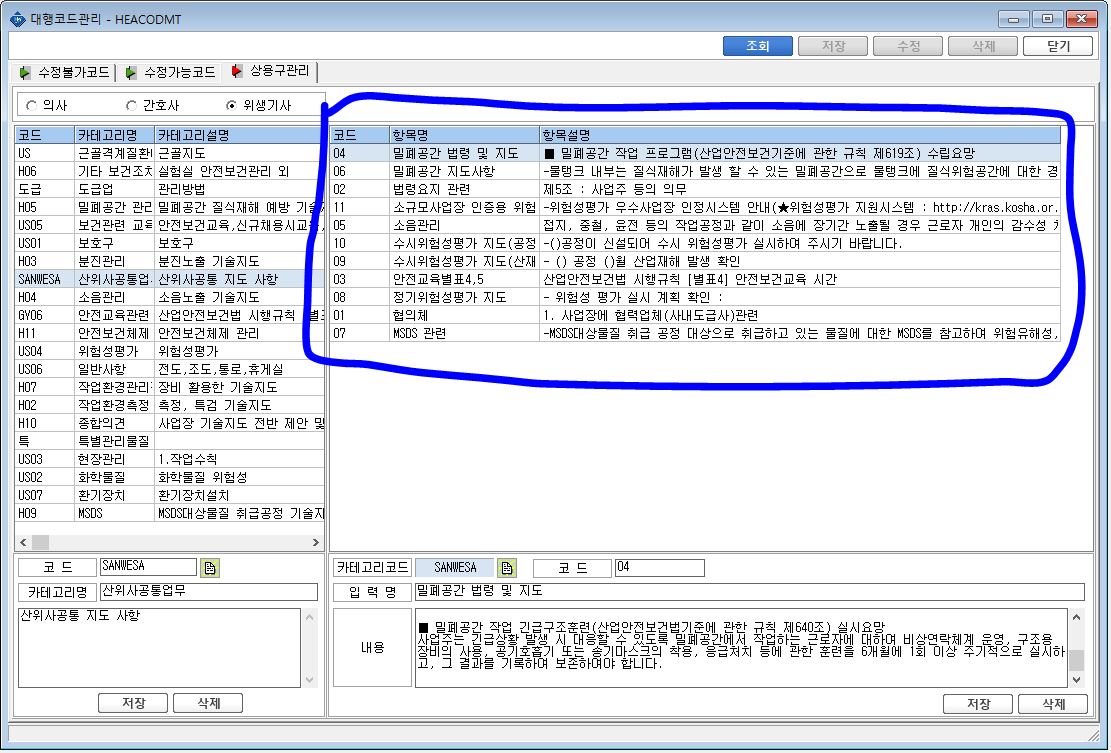Click the blue 조회 button
The width and height of the screenshot is (1111, 753).
(x=757, y=46)
